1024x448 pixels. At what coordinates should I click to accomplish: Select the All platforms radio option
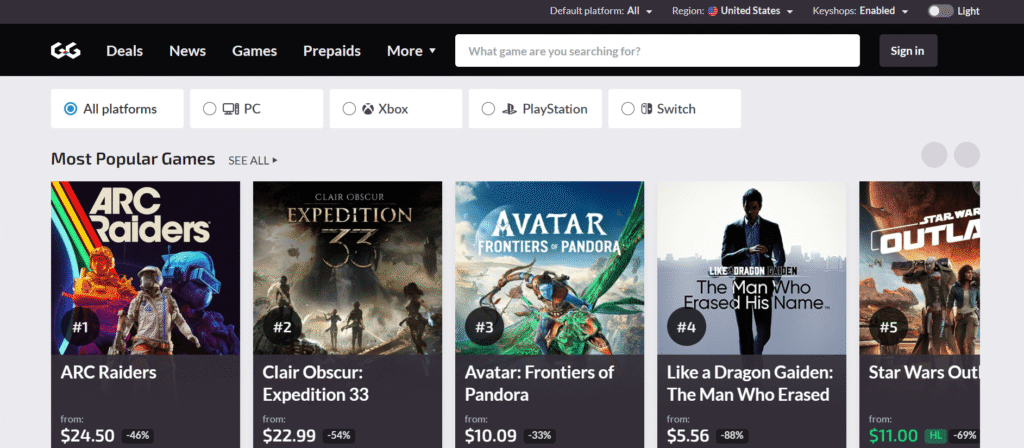[117, 109]
